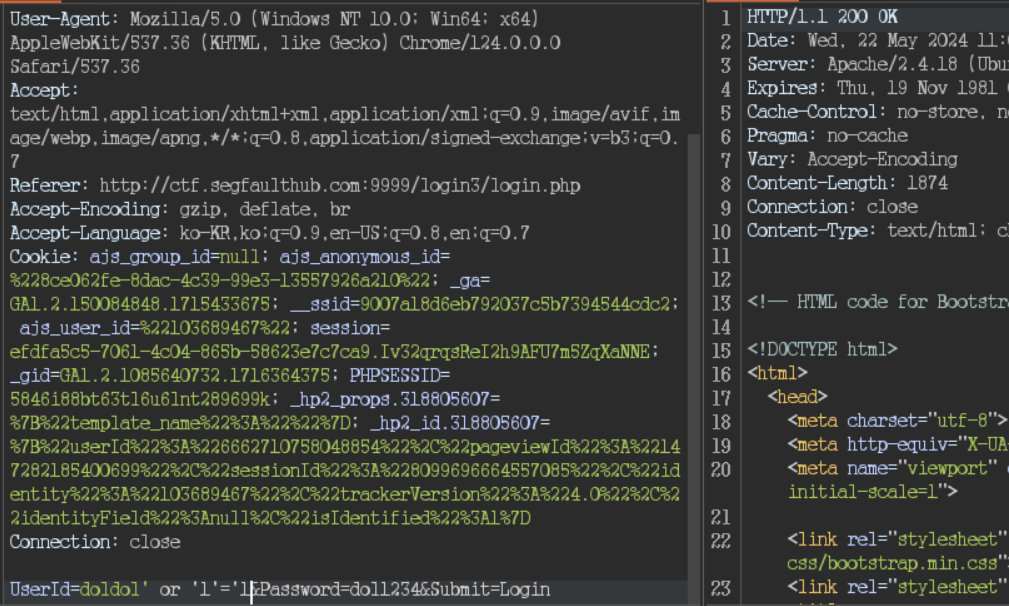This screenshot has width=1009, height=606.
Task: Click the <html> tag on line 16
Action: coord(777,373)
